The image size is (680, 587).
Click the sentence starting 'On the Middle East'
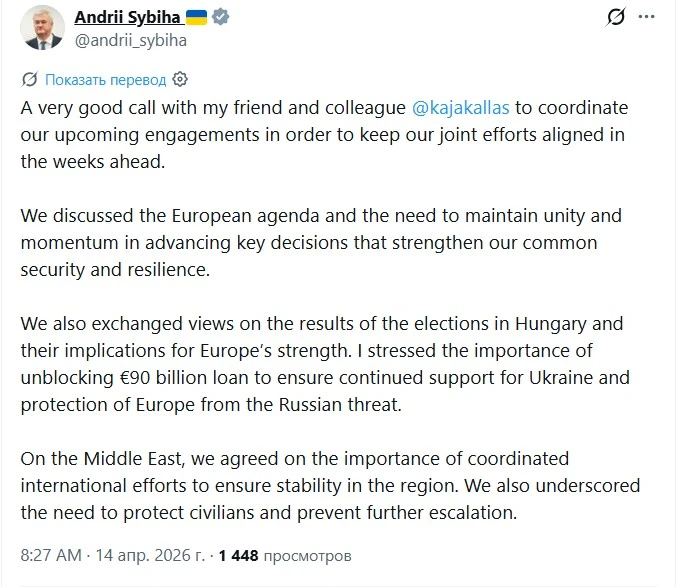click(295, 458)
